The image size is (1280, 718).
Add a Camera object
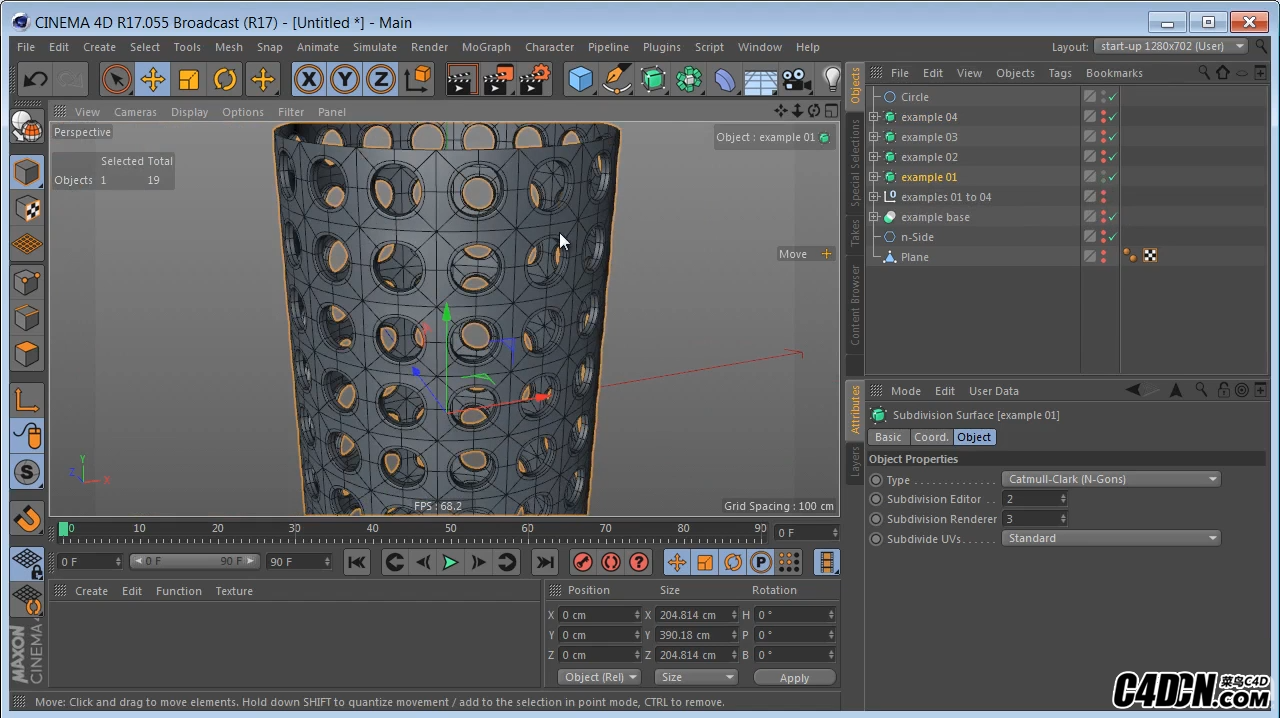coord(796,79)
